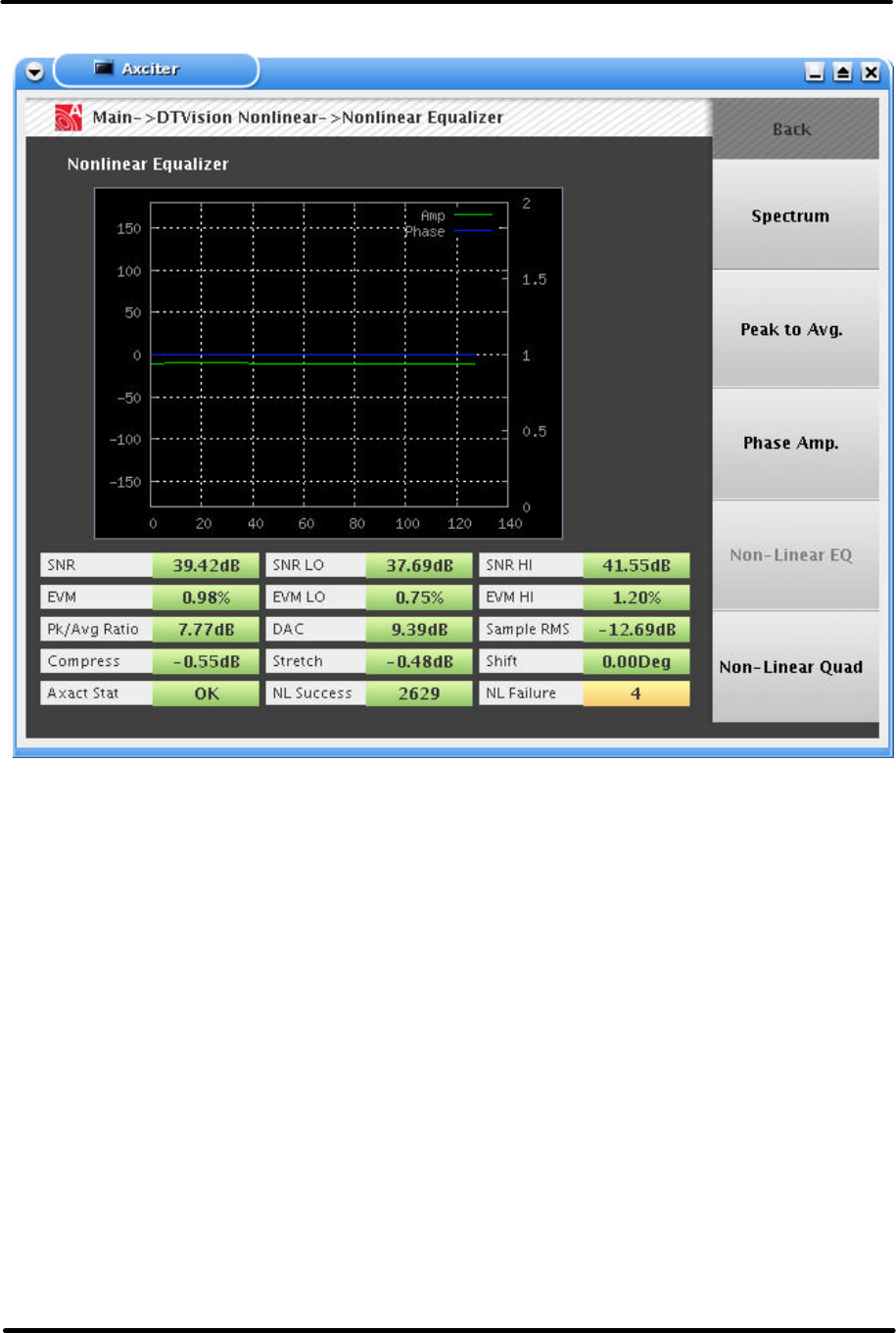Open the window menu arrow icon

(35, 72)
